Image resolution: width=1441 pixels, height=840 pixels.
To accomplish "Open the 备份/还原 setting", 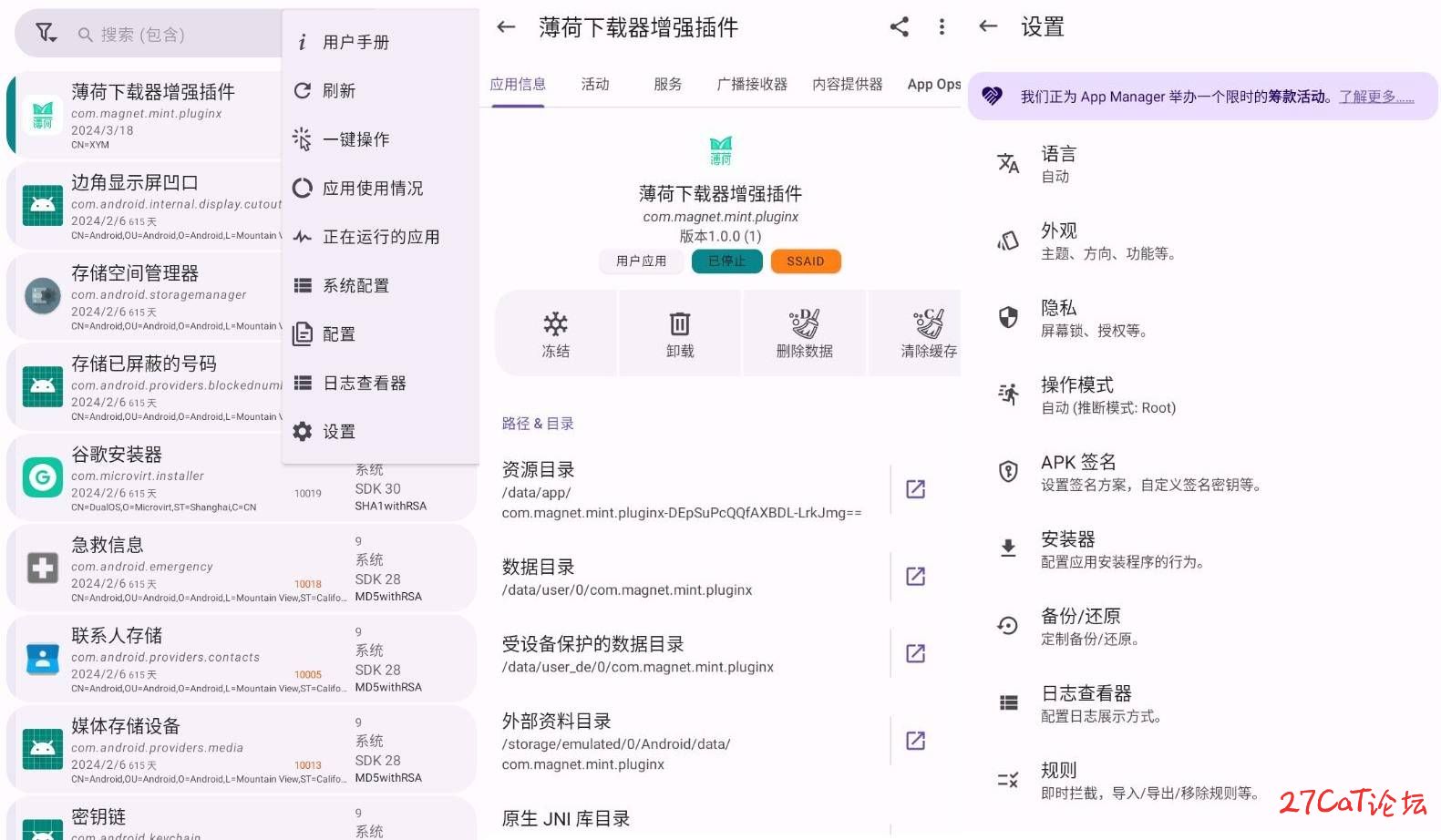I will pos(1203,626).
